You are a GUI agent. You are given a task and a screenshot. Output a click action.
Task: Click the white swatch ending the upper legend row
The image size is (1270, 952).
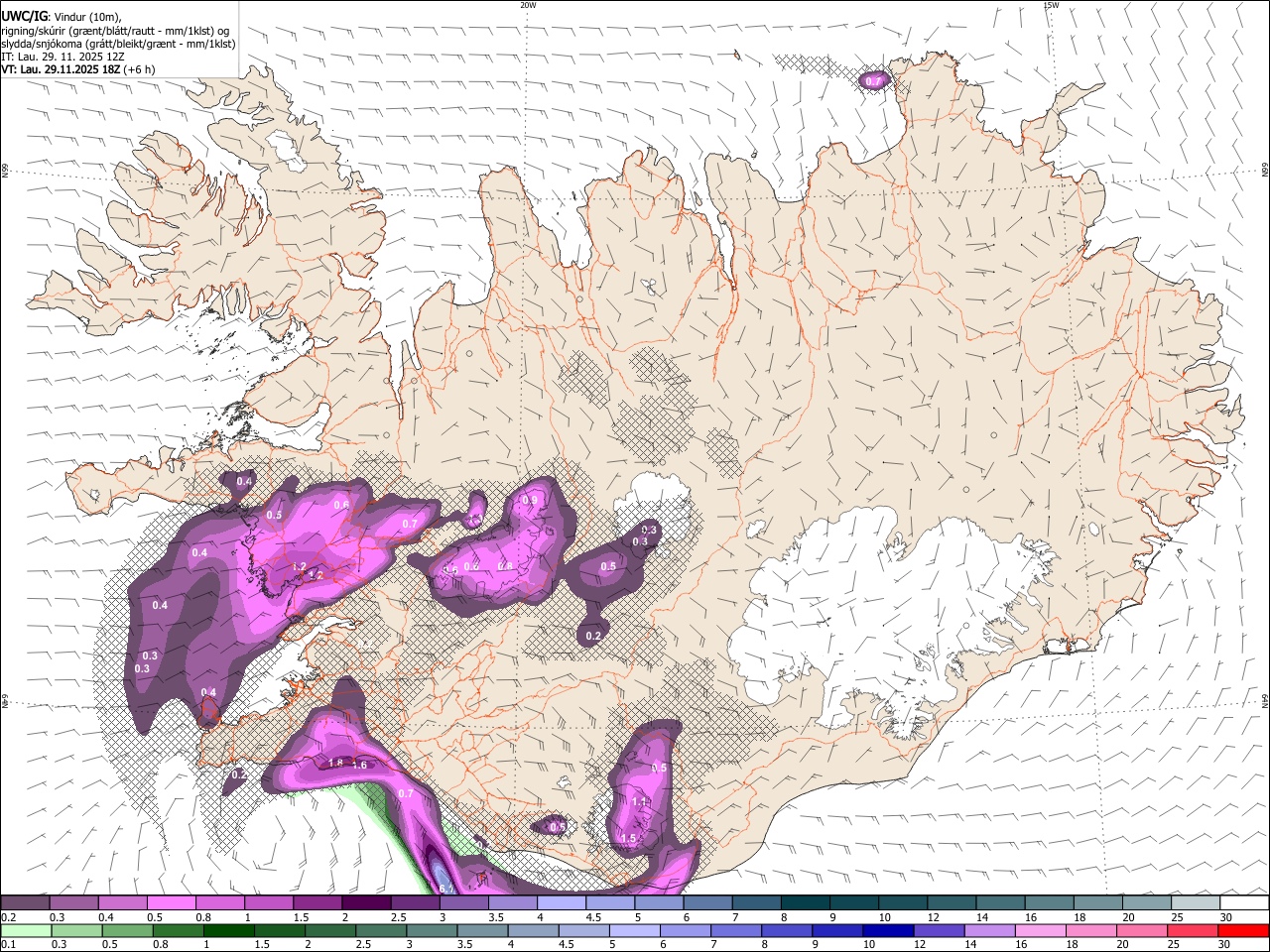[x=1243, y=903]
